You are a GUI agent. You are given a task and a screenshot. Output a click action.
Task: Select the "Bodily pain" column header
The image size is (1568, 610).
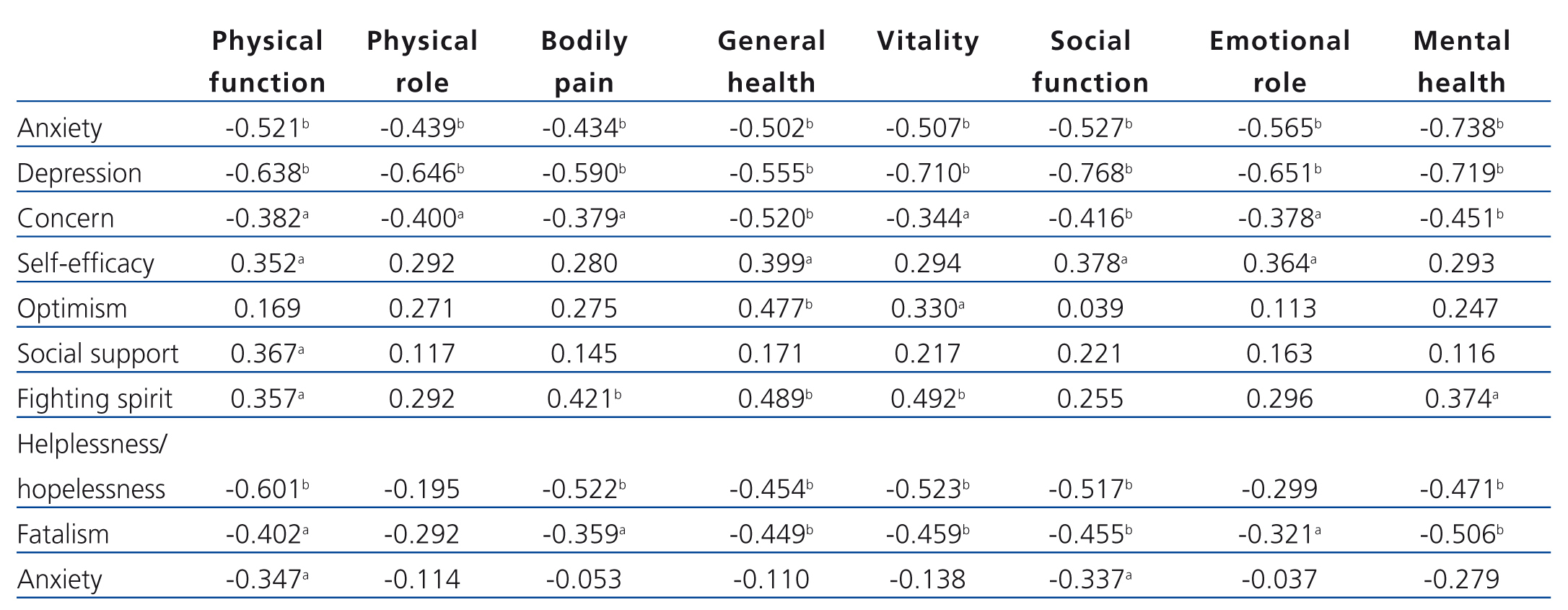(584, 61)
